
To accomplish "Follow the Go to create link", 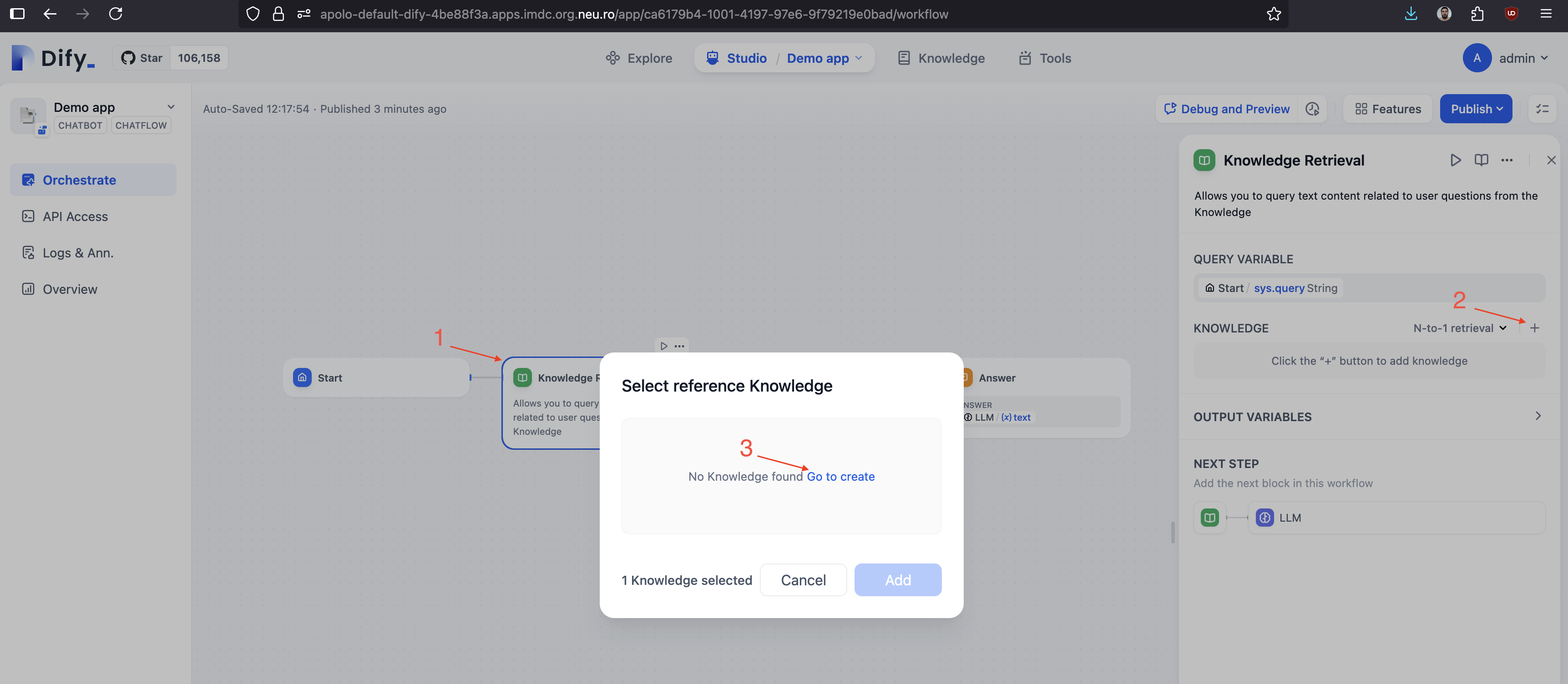I will [x=840, y=477].
